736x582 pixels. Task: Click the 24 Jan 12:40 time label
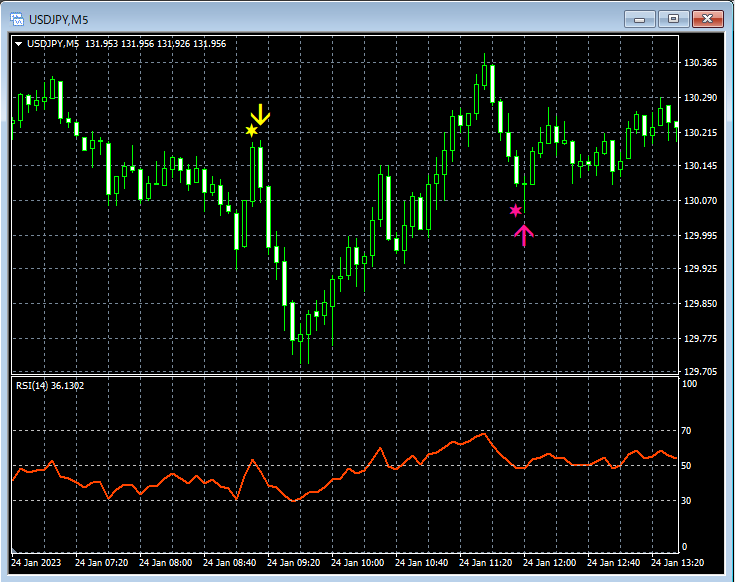(613, 562)
